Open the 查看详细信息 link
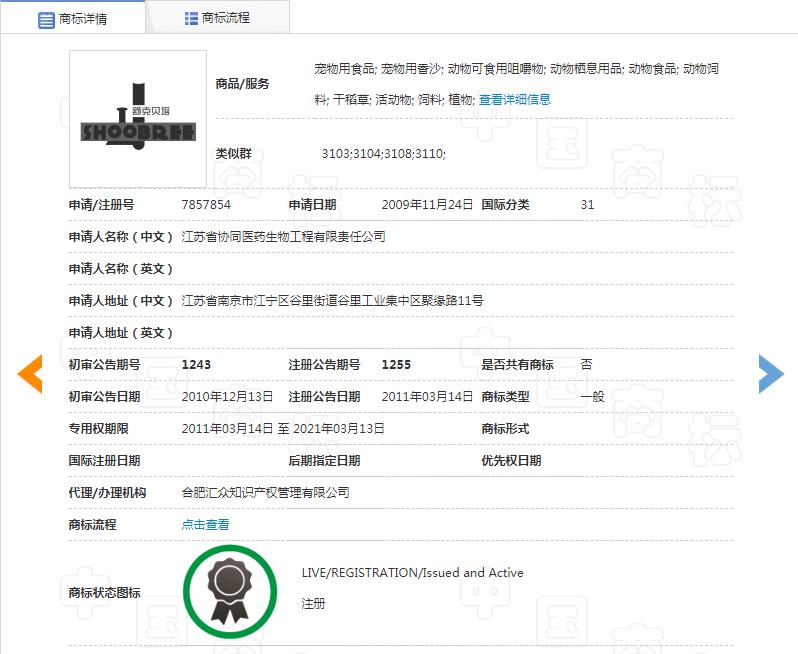The height and width of the screenshot is (654, 798). 515,99
